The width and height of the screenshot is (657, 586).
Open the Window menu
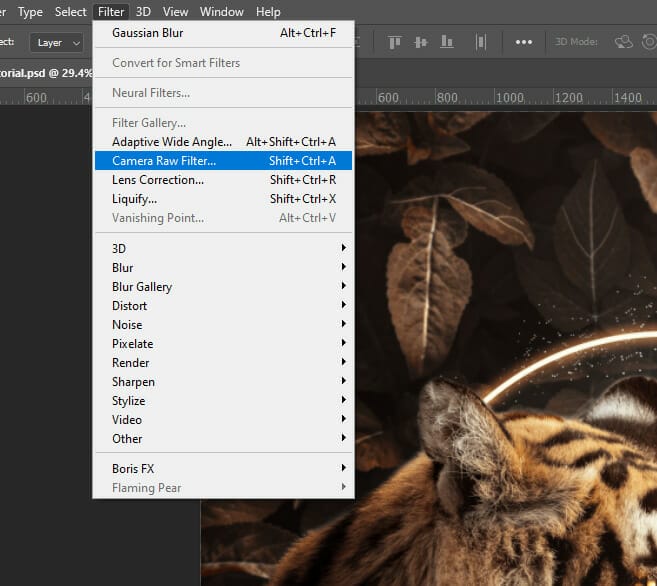[x=221, y=12]
